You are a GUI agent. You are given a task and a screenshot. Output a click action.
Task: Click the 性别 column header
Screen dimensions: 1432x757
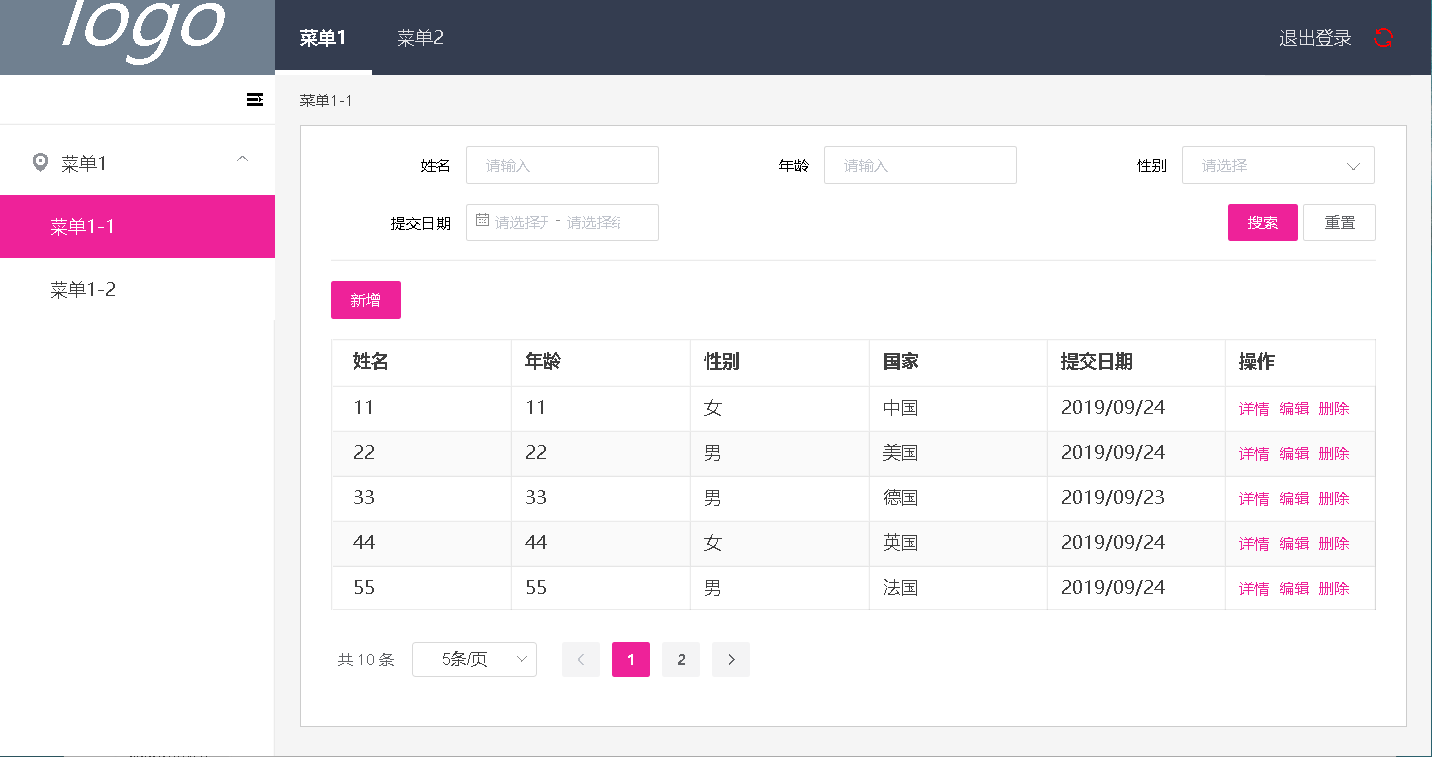[x=779, y=362]
